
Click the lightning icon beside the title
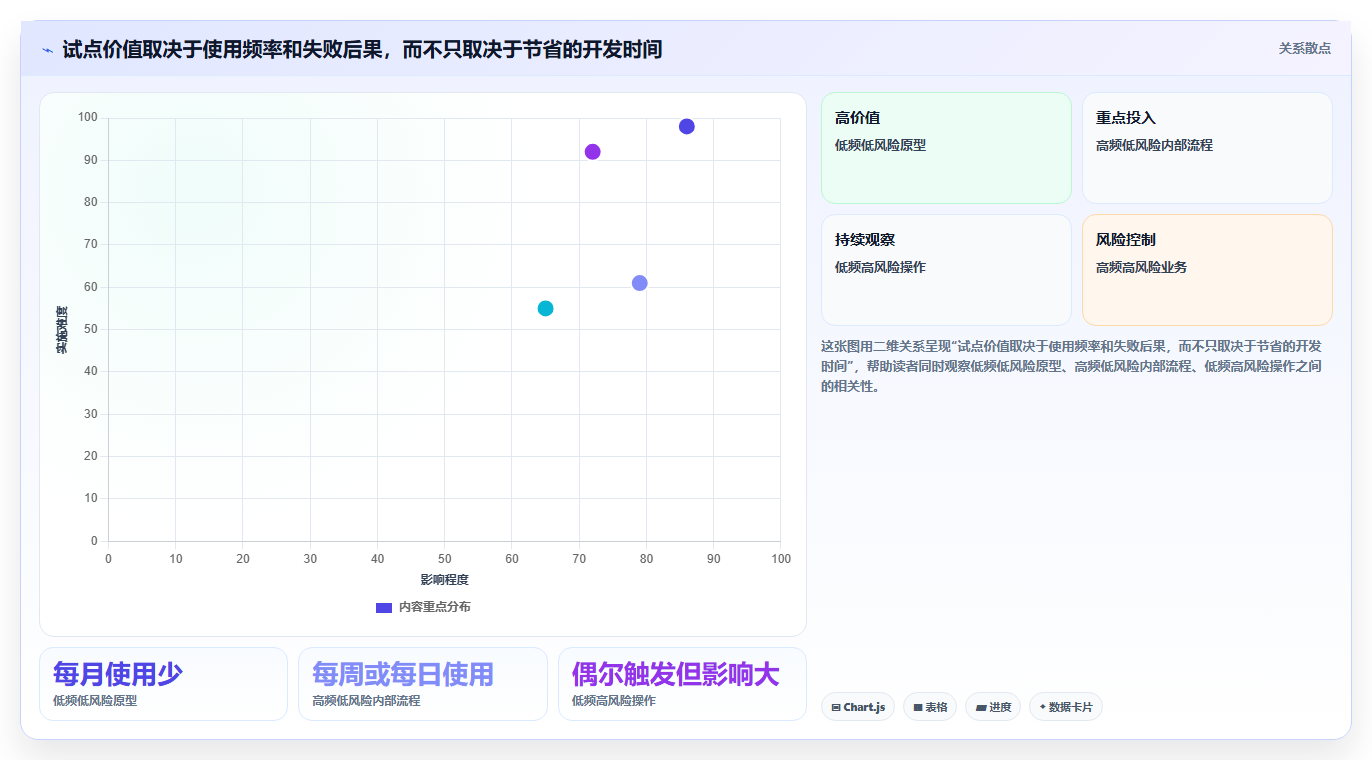pyautogui.click(x=47, y=50)
